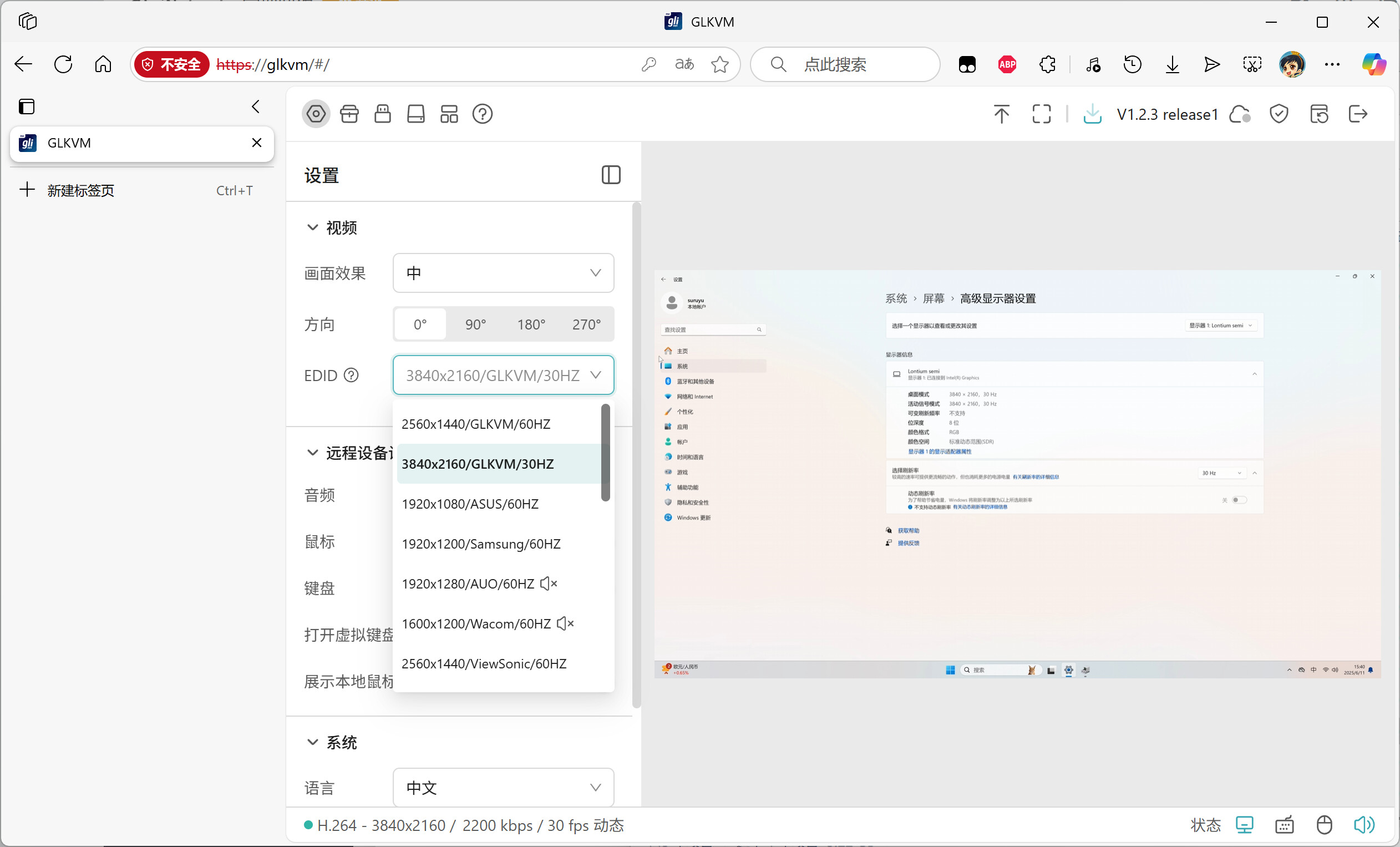Viewport: 1400px width, 847px height.
Task: Open the settings gear icon in GLKVM toolbar
Action: pyautogui.click(x=316, y=114)
